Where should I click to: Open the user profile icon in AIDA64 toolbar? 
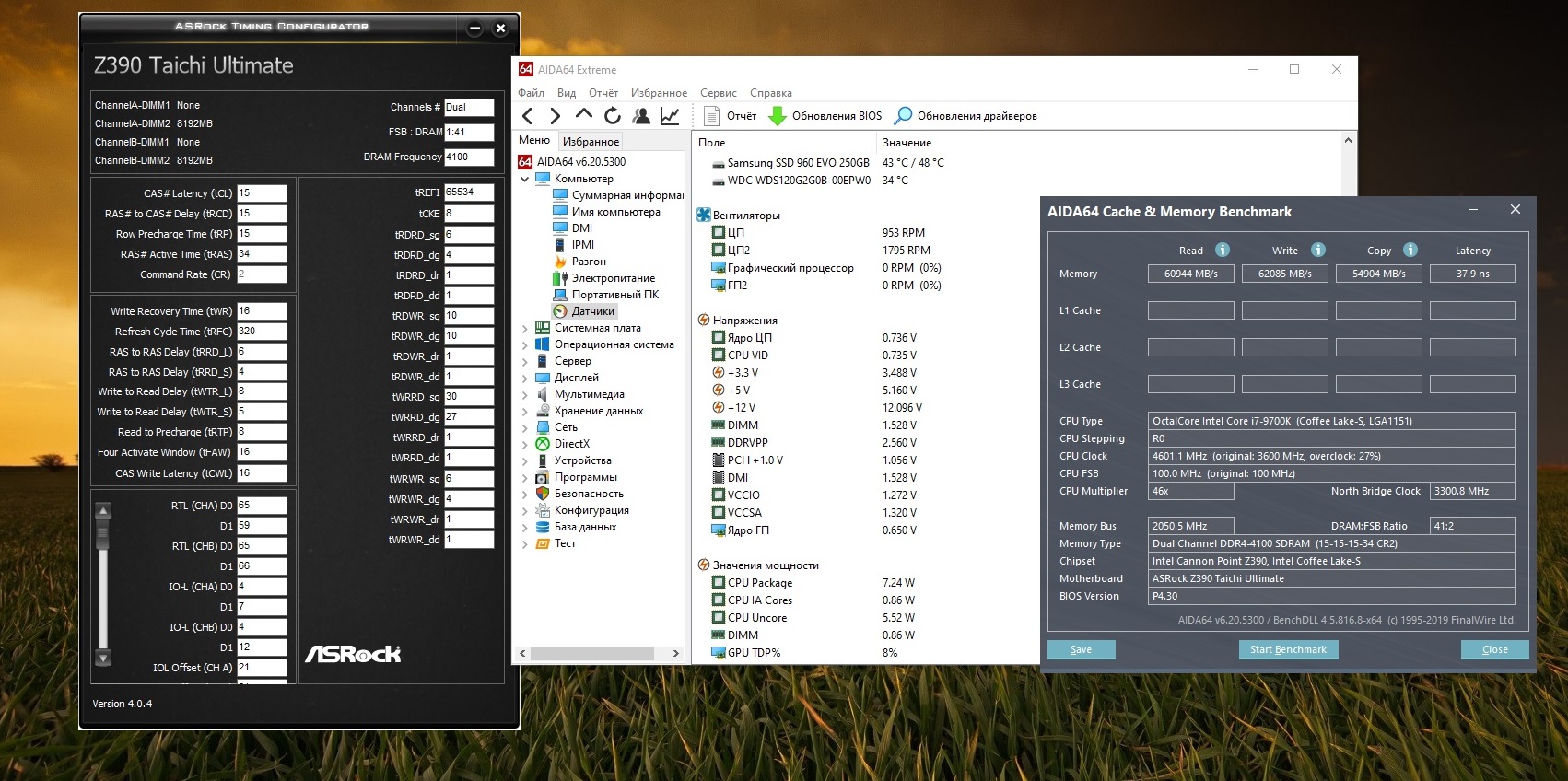(x=641, y=116)
